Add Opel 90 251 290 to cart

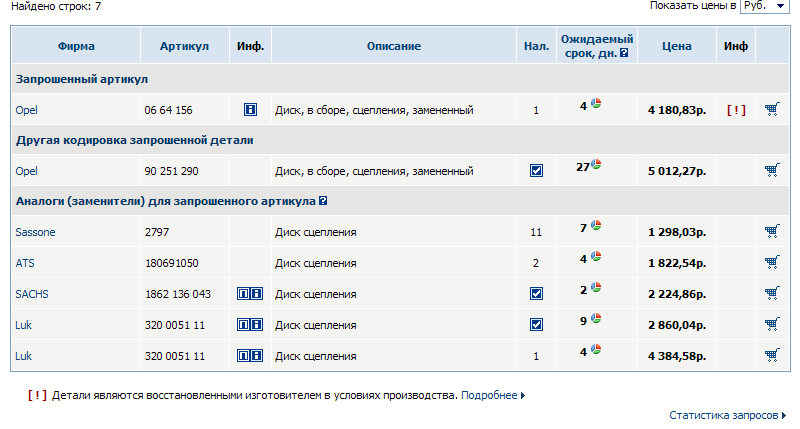point(771,170)
